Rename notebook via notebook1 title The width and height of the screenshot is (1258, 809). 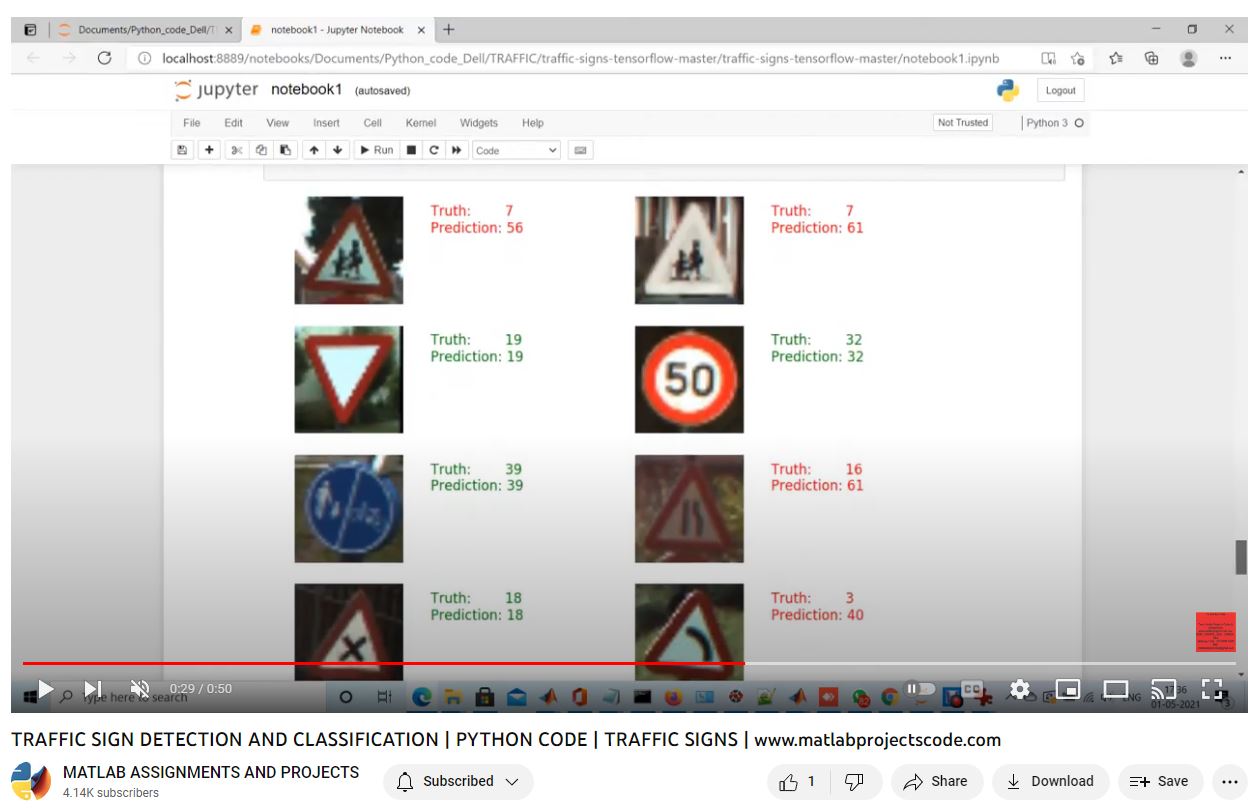(307, 90)
